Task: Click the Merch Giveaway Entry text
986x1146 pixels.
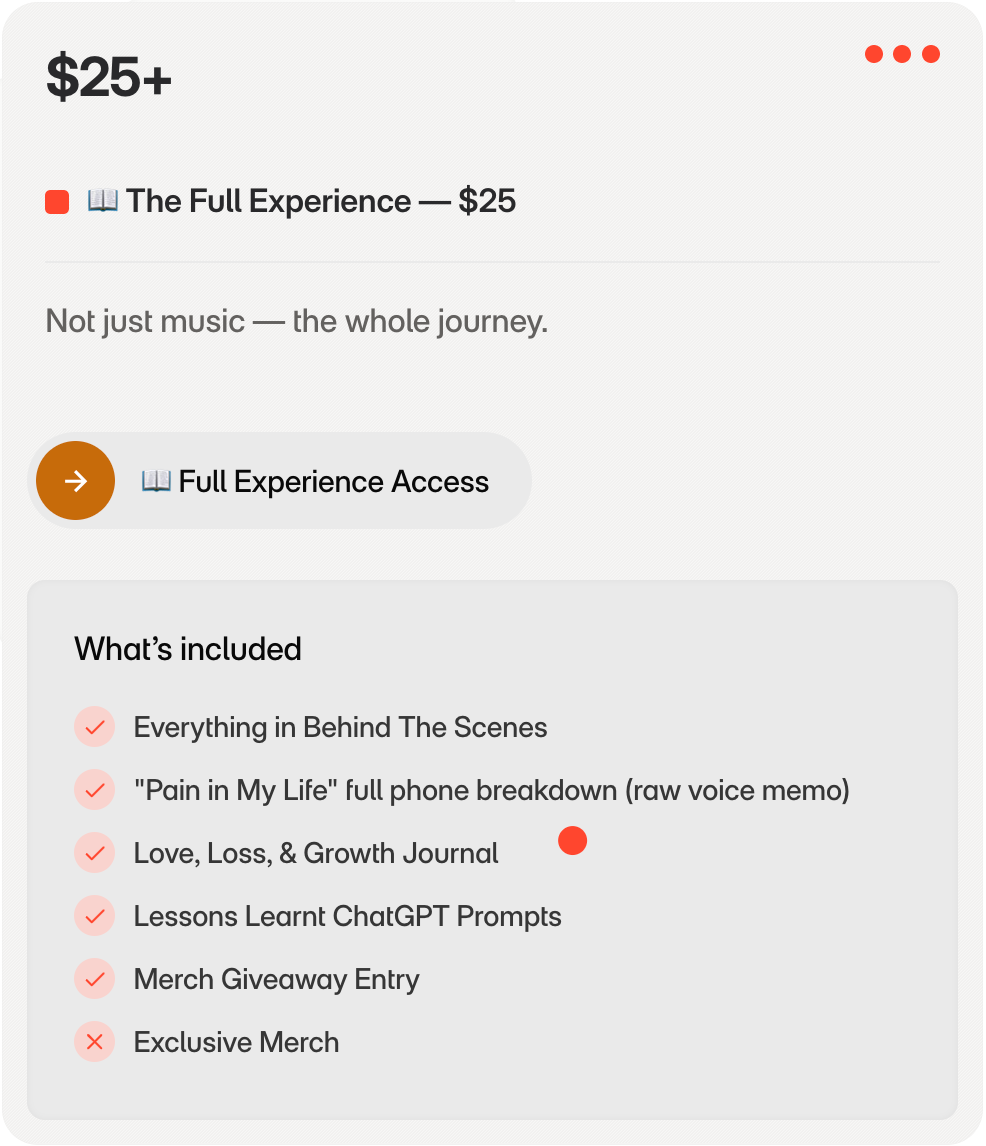Action: point(276,979)
